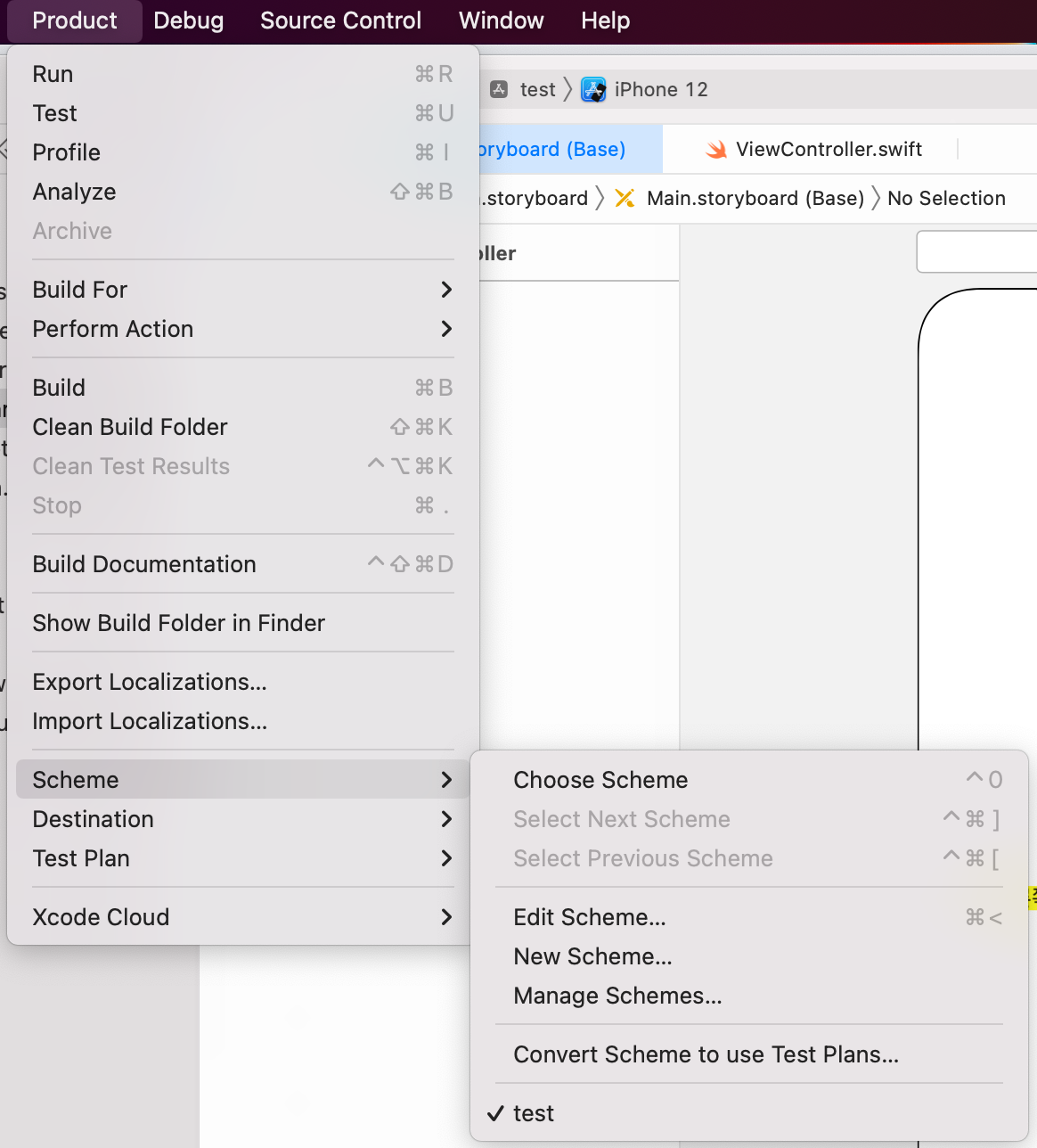1037x1148 pixels.
Task: Choose Clean Build Folder
Action: (x=242, y=427)
